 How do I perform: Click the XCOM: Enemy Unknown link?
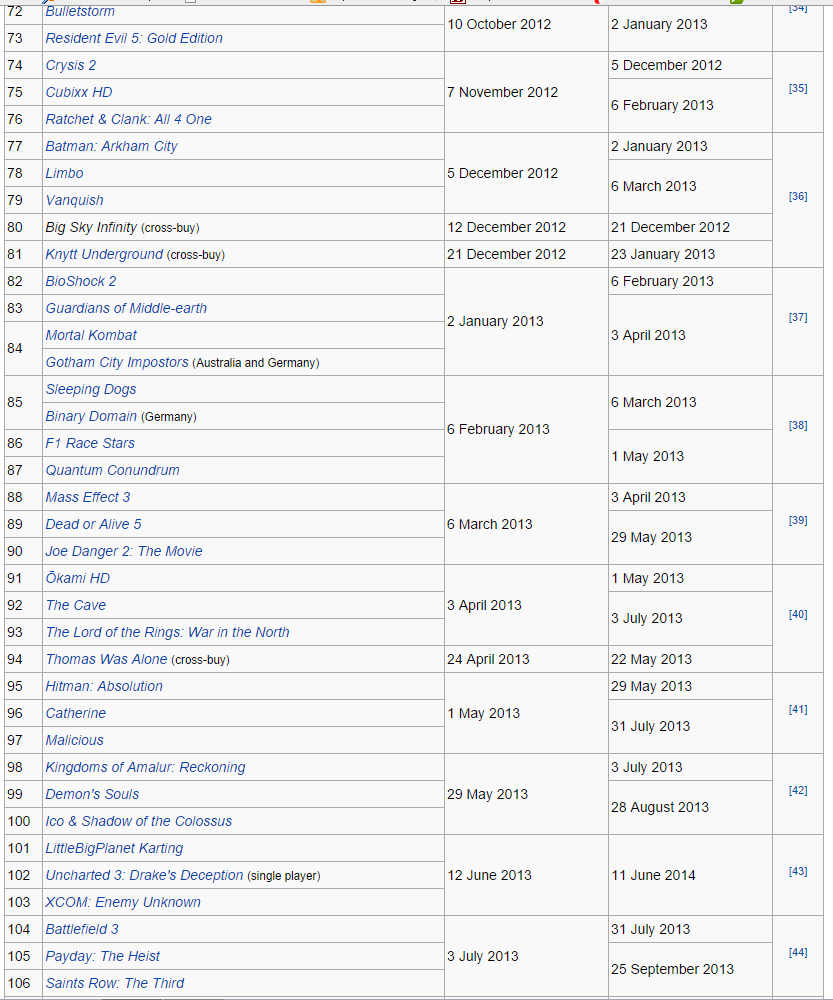pos(123,902)
